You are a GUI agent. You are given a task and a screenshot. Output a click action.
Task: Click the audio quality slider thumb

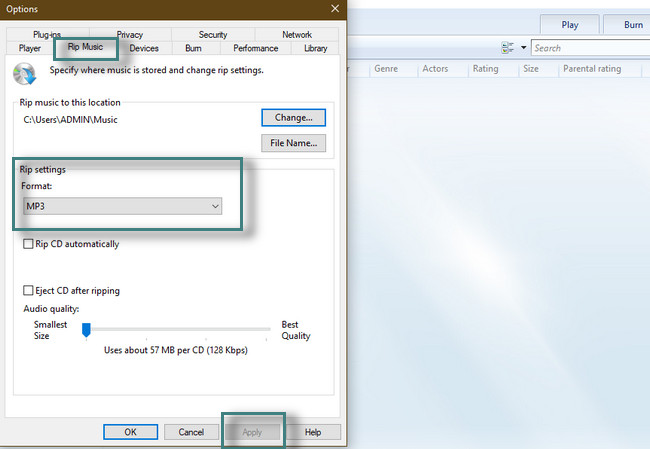(86, 330)
